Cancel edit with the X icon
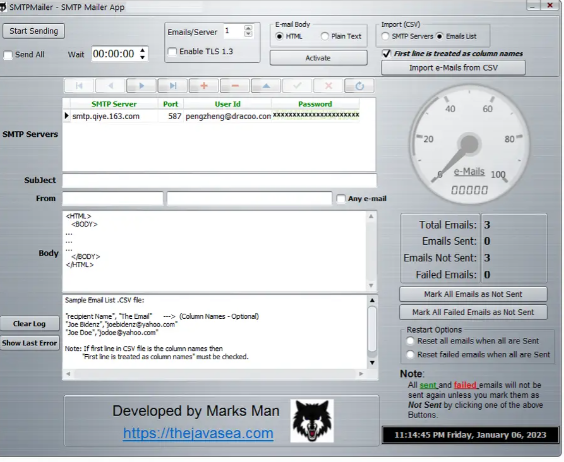Screen dimensions: 564x462 328,86
